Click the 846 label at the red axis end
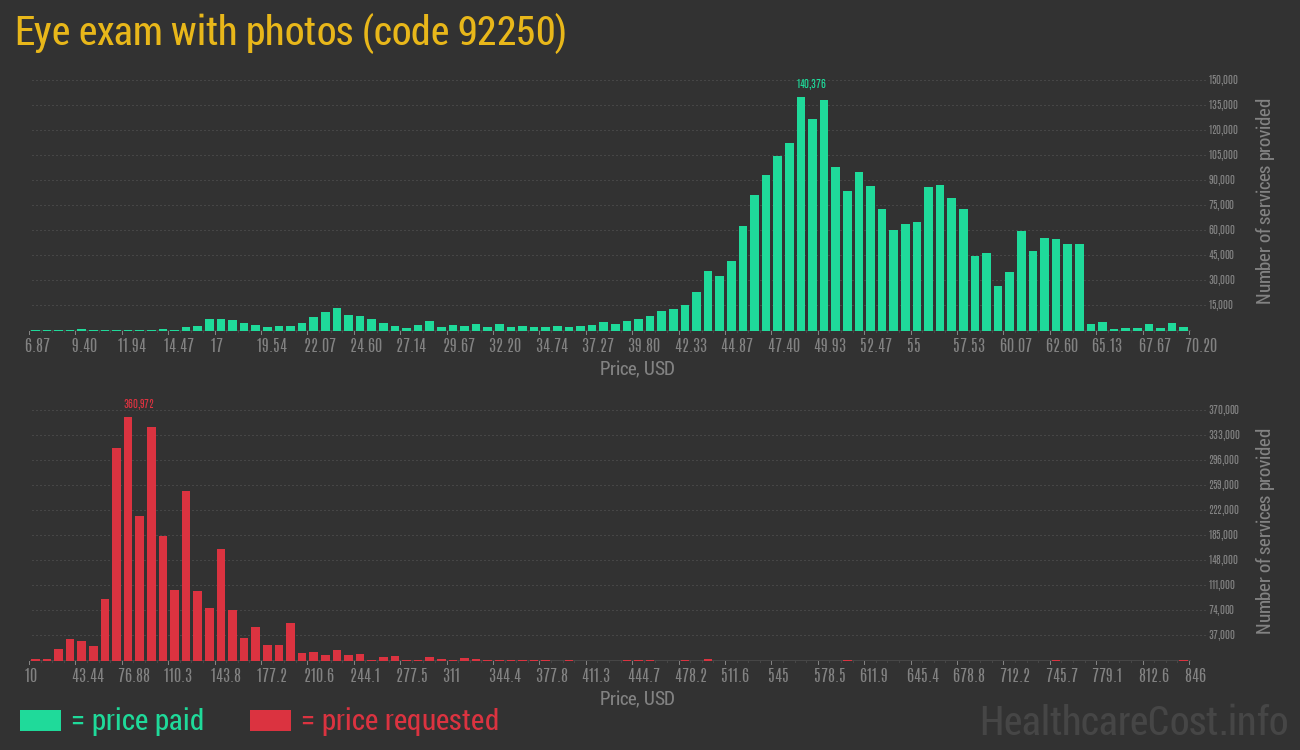This screenshot has width=1300, height=750. [1194, 676]
